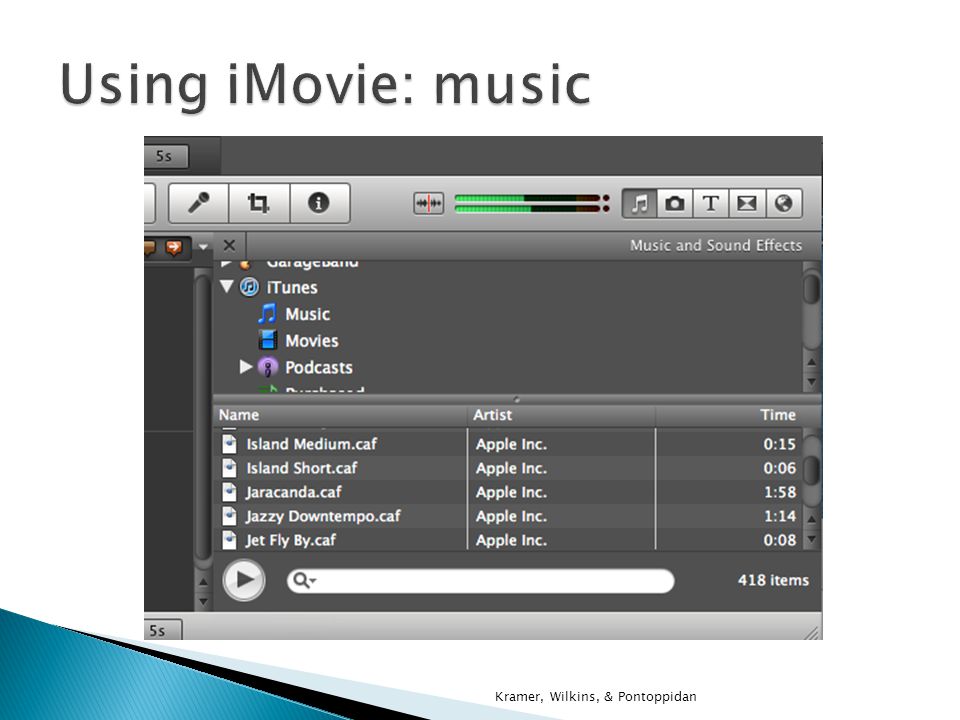Screen dimensions: 960x720
Task: Open the small dropdown arrow beside markers
Action: click(x=203, y=247)
